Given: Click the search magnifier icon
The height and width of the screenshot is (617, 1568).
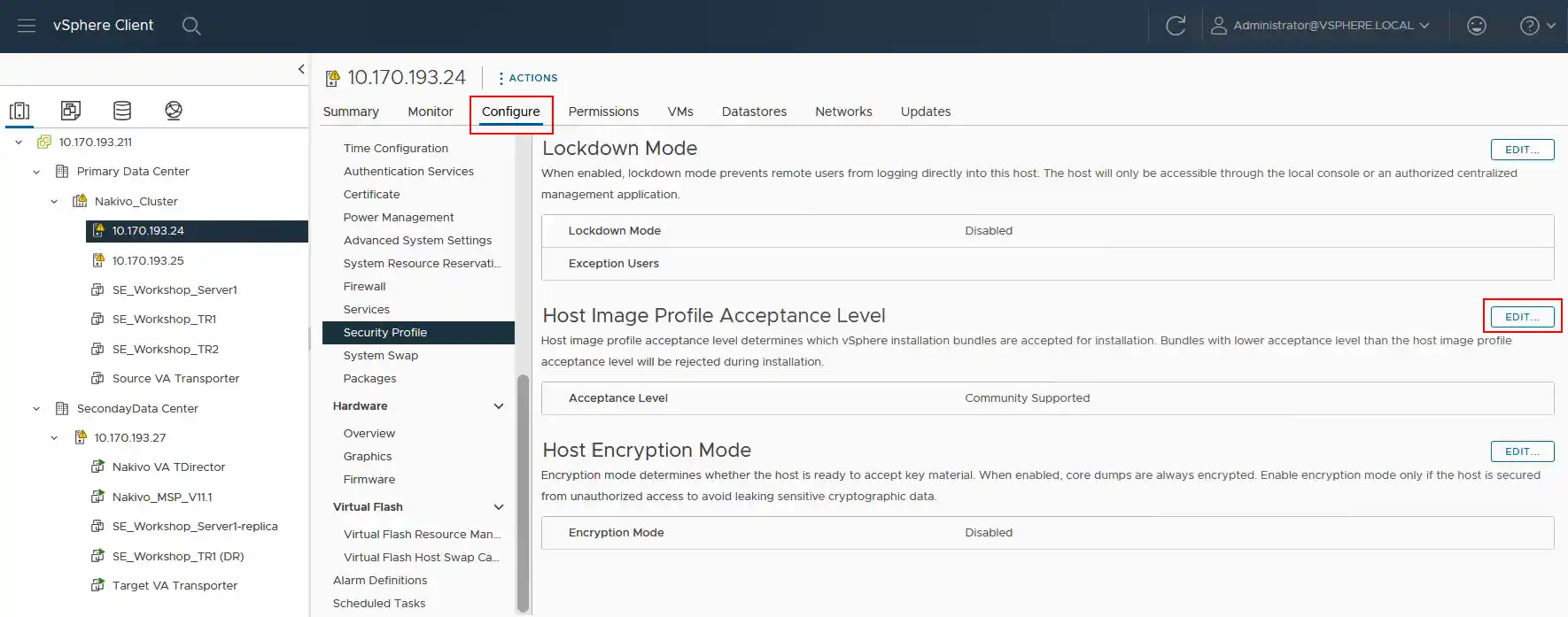Looking at the screenshot, I should click(x=191, y=26).
